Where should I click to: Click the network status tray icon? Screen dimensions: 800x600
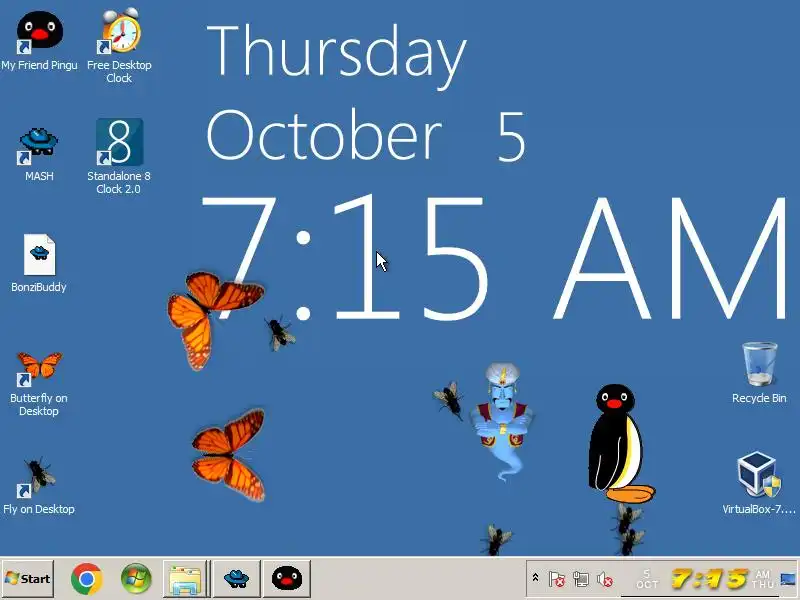(x=581, y=579)
